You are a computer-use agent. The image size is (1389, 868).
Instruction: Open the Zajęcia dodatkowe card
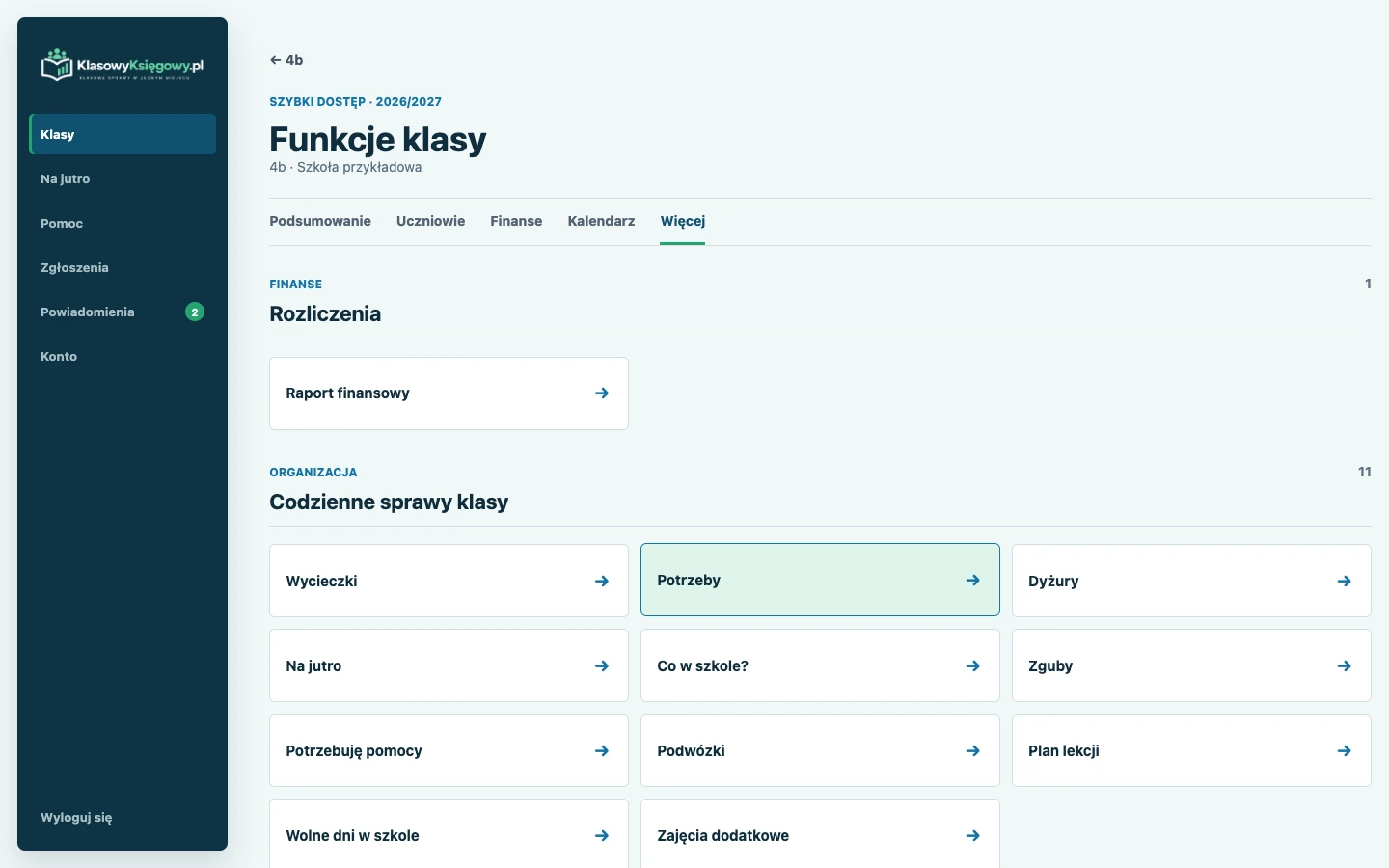pyautogui.click(x=820, y=834)
